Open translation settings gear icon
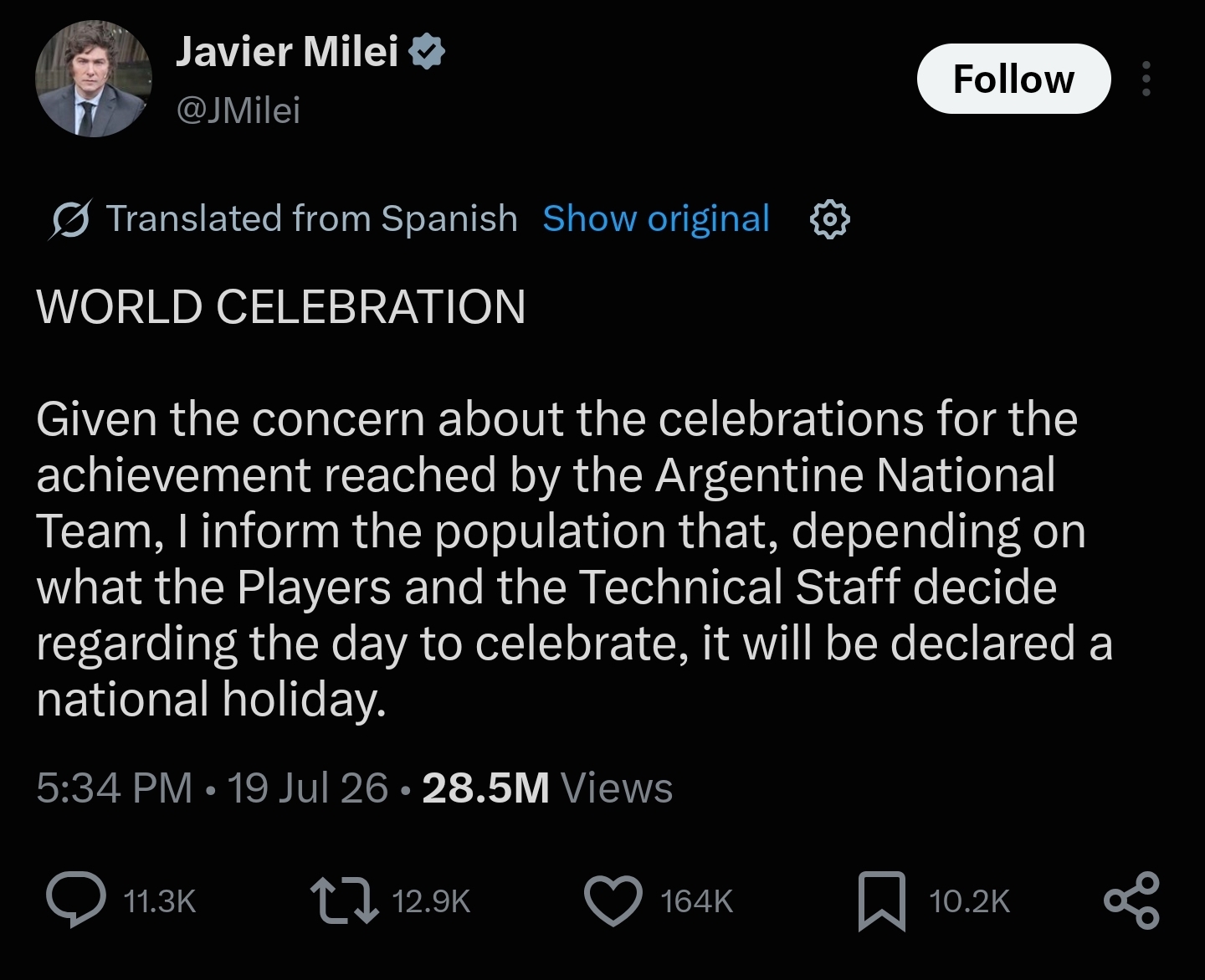This screenshot has width=1205, height=980. [x=829, y=219]
